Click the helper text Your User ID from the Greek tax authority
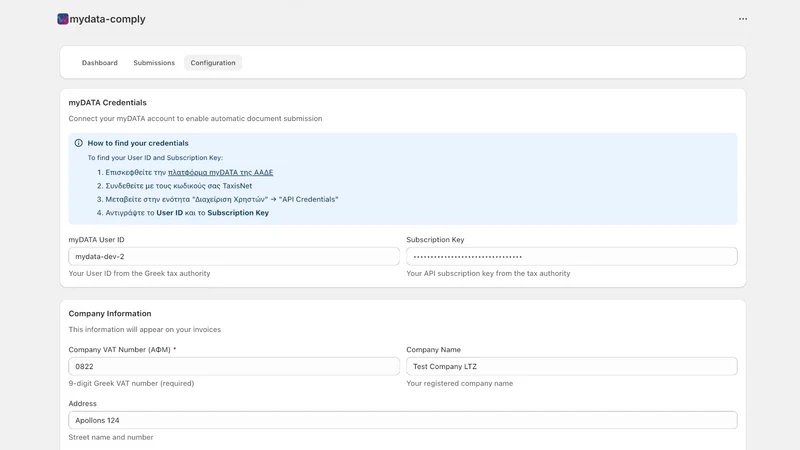Screen dimensions: 800x450 pos(139,273)
